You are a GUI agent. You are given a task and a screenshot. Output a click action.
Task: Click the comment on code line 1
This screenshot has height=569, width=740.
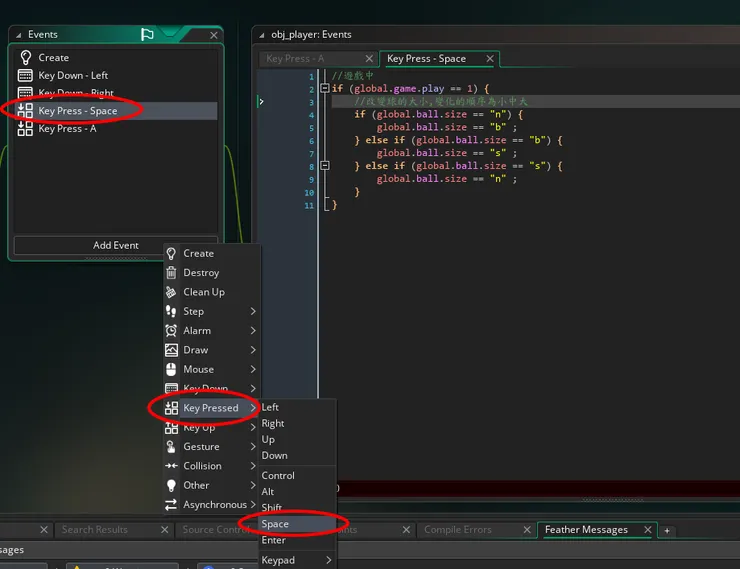tap(353, 75)
